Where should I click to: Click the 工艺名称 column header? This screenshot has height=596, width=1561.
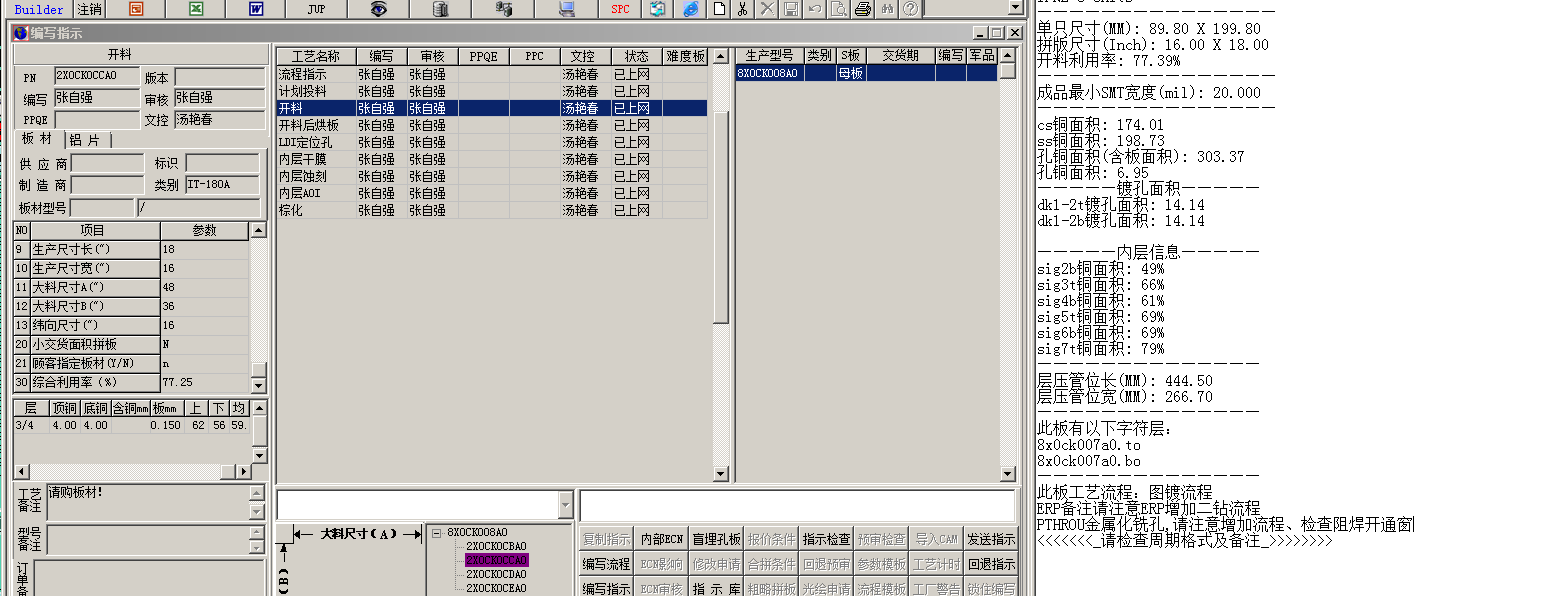click(316, 56)
